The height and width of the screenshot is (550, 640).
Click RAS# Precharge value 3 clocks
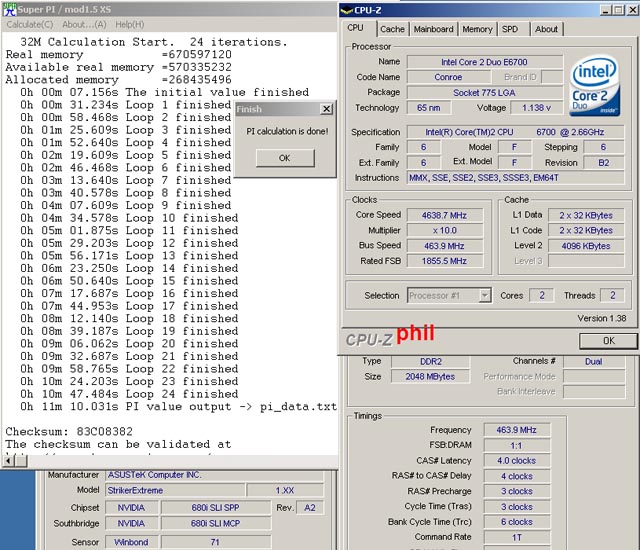coord(517,491)
